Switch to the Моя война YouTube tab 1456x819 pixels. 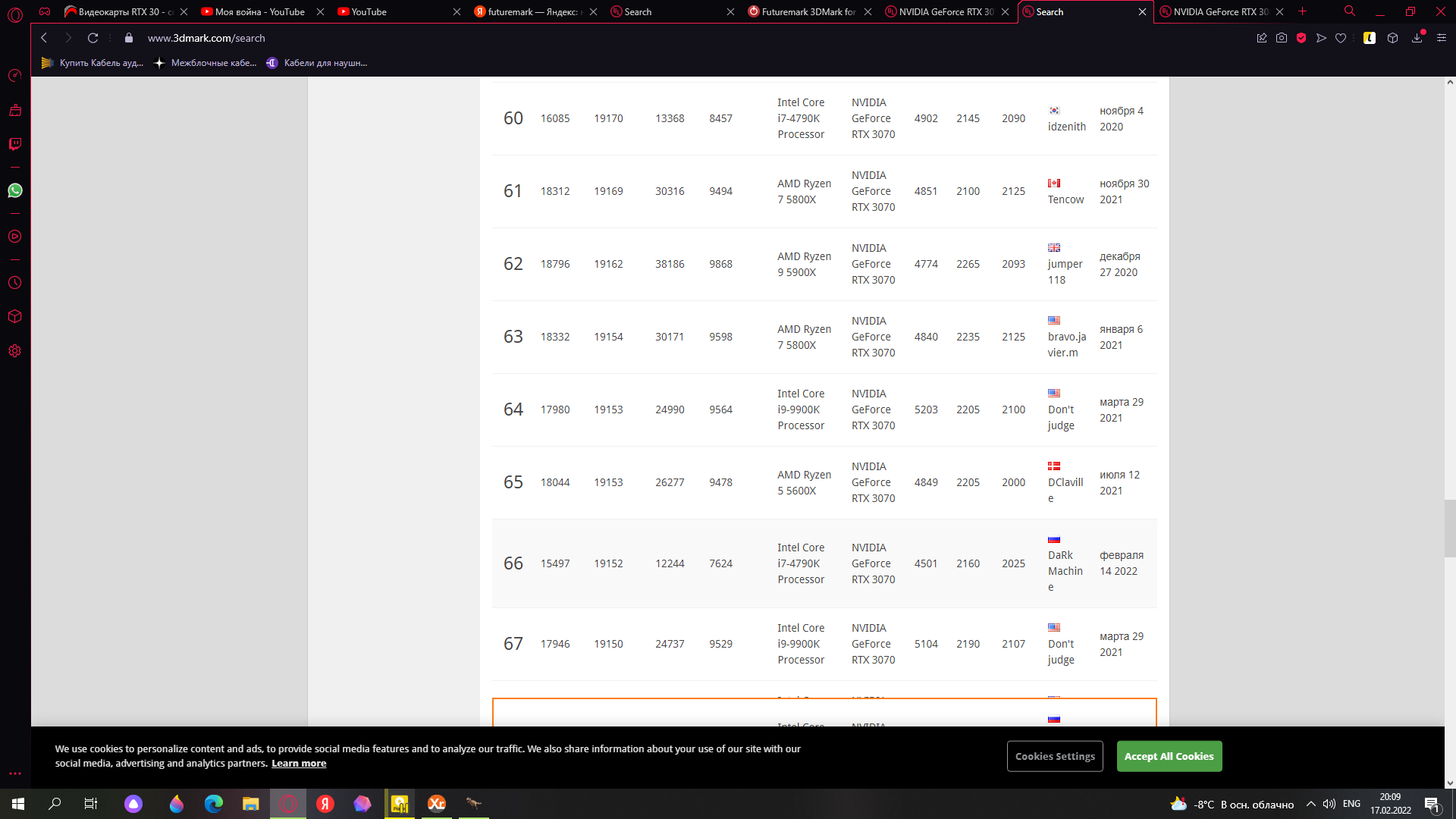click(259, 11)
